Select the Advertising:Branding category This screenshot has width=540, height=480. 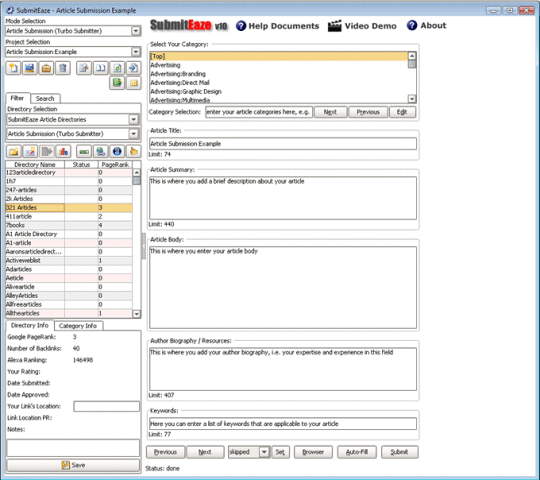pos(279,74)
